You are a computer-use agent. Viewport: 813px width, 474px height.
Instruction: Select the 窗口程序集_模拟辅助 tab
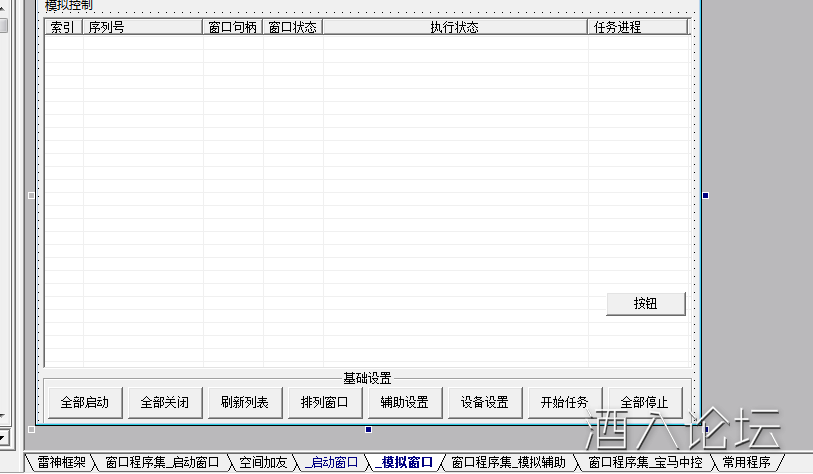508,462
